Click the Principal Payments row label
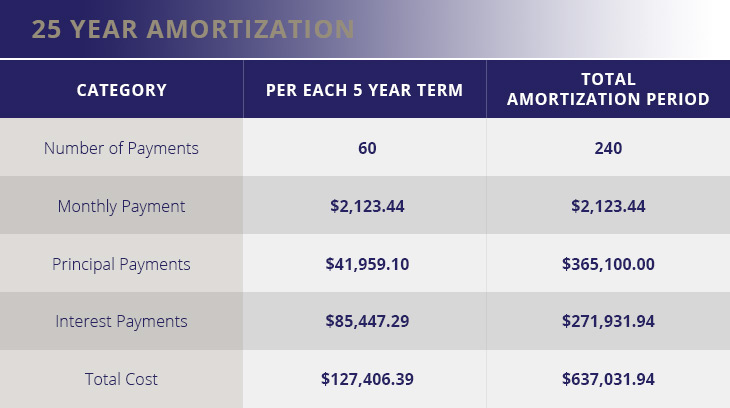This screenshot has height=408, width=730. [122, 264]
